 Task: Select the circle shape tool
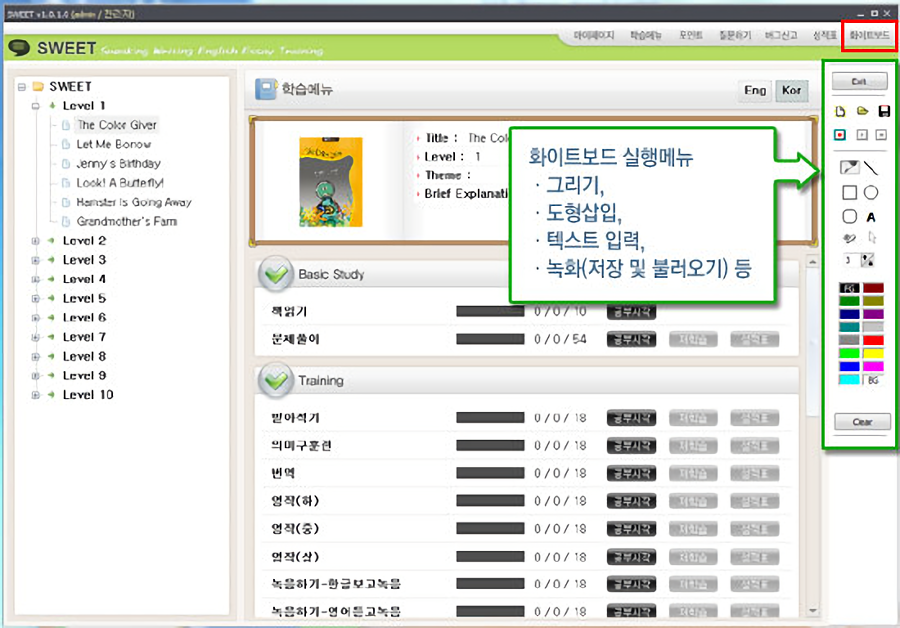pyautogui.click(x=872, y=192)
